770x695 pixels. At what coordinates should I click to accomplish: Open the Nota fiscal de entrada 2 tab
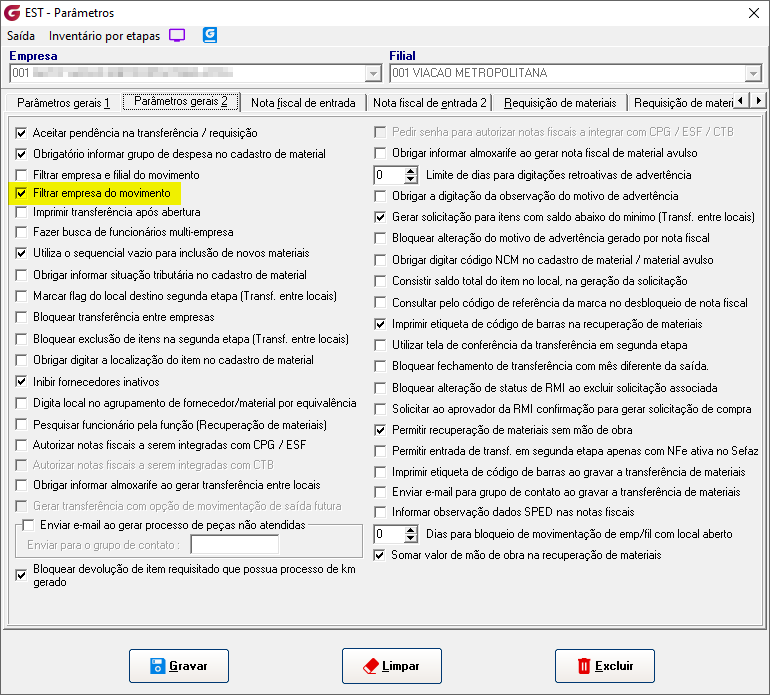429,103
